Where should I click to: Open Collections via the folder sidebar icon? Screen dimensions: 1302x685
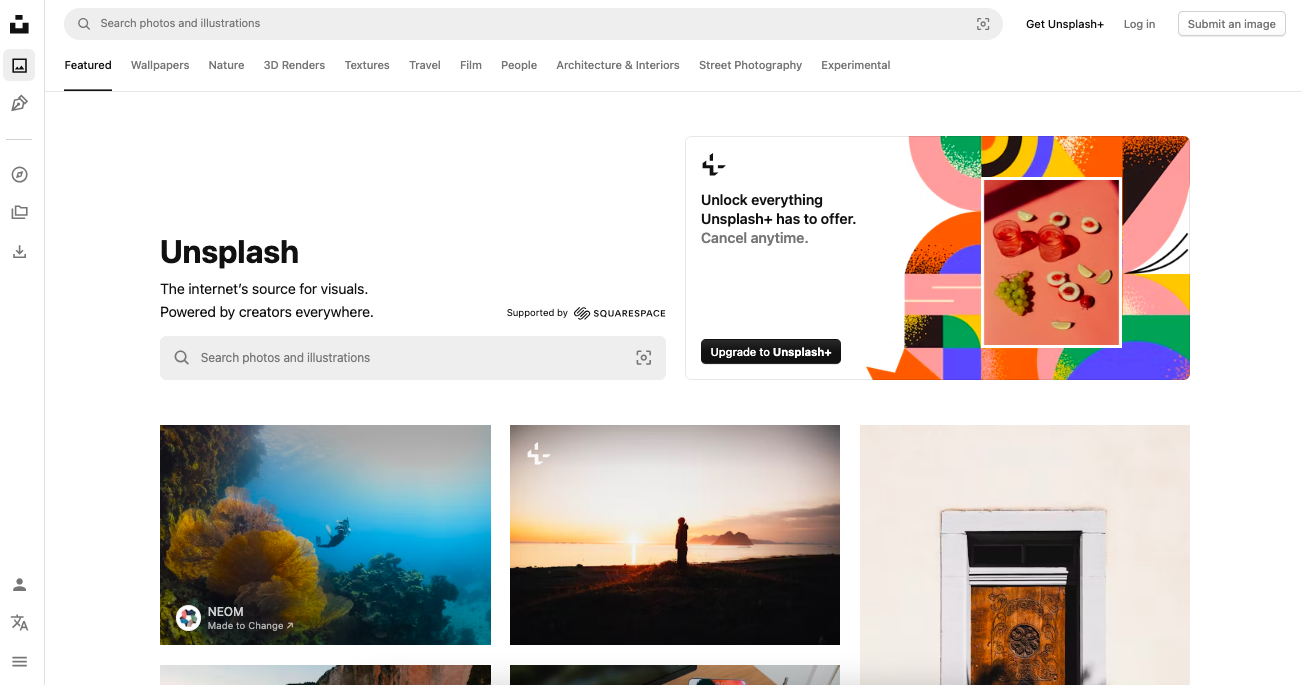click(19, 212)
